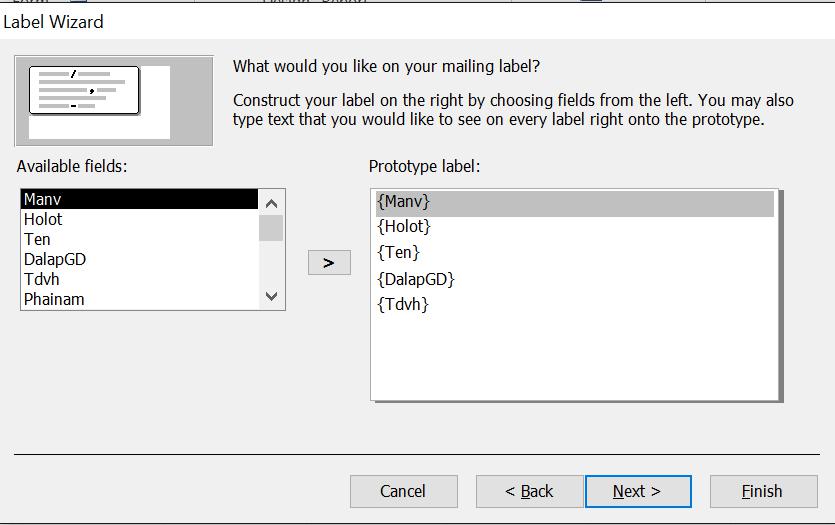
Task: Click the mailing label preview image
Action: click(x=113, y=100)
